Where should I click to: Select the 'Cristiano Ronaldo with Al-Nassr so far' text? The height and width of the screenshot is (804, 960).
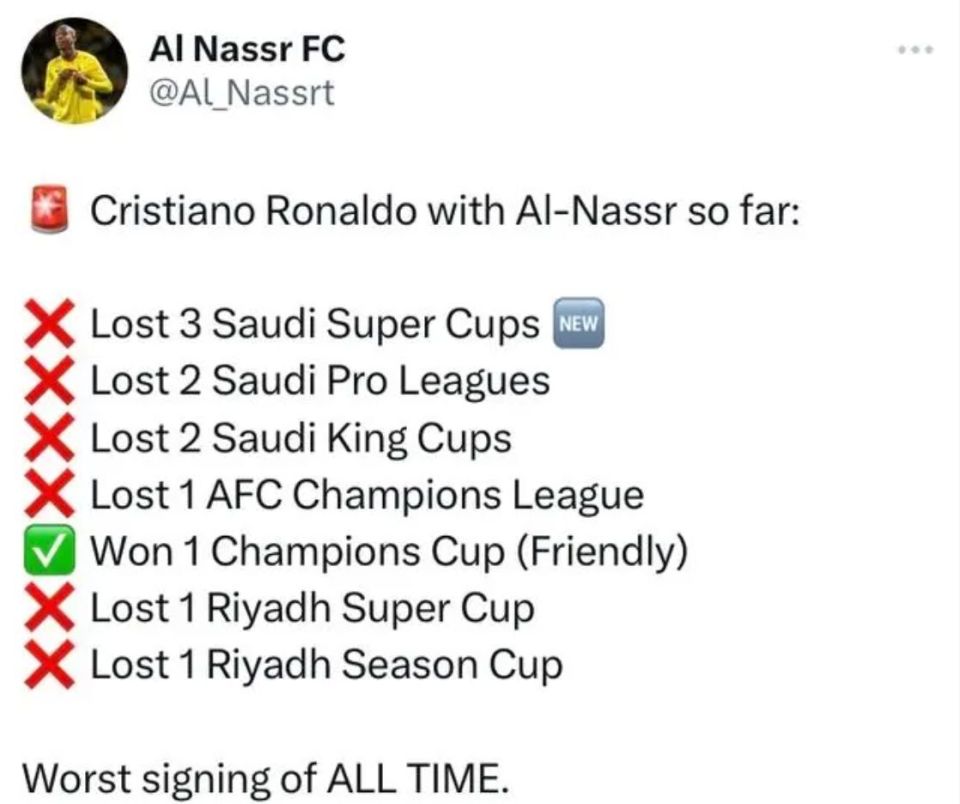[x=445, y=211]
